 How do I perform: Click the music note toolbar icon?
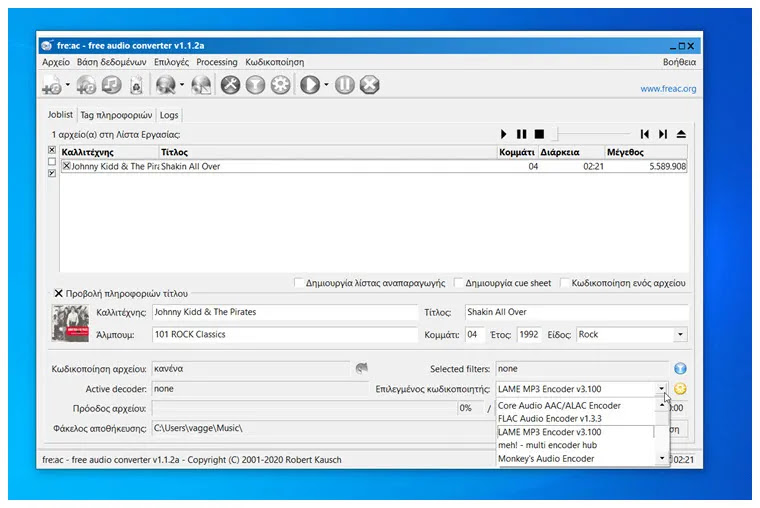coord(111,85)
